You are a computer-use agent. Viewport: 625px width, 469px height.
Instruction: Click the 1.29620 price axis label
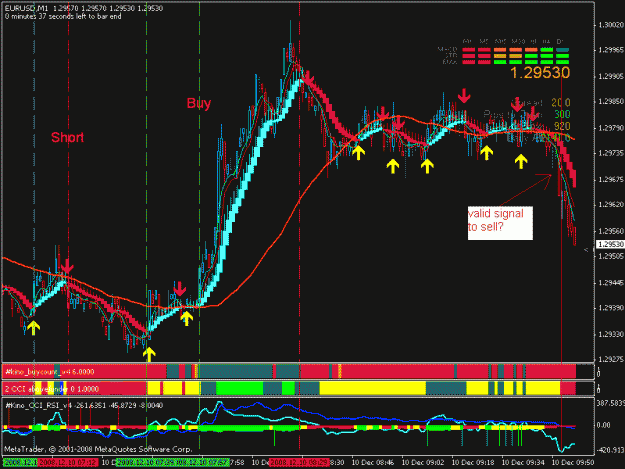[610, 205]
